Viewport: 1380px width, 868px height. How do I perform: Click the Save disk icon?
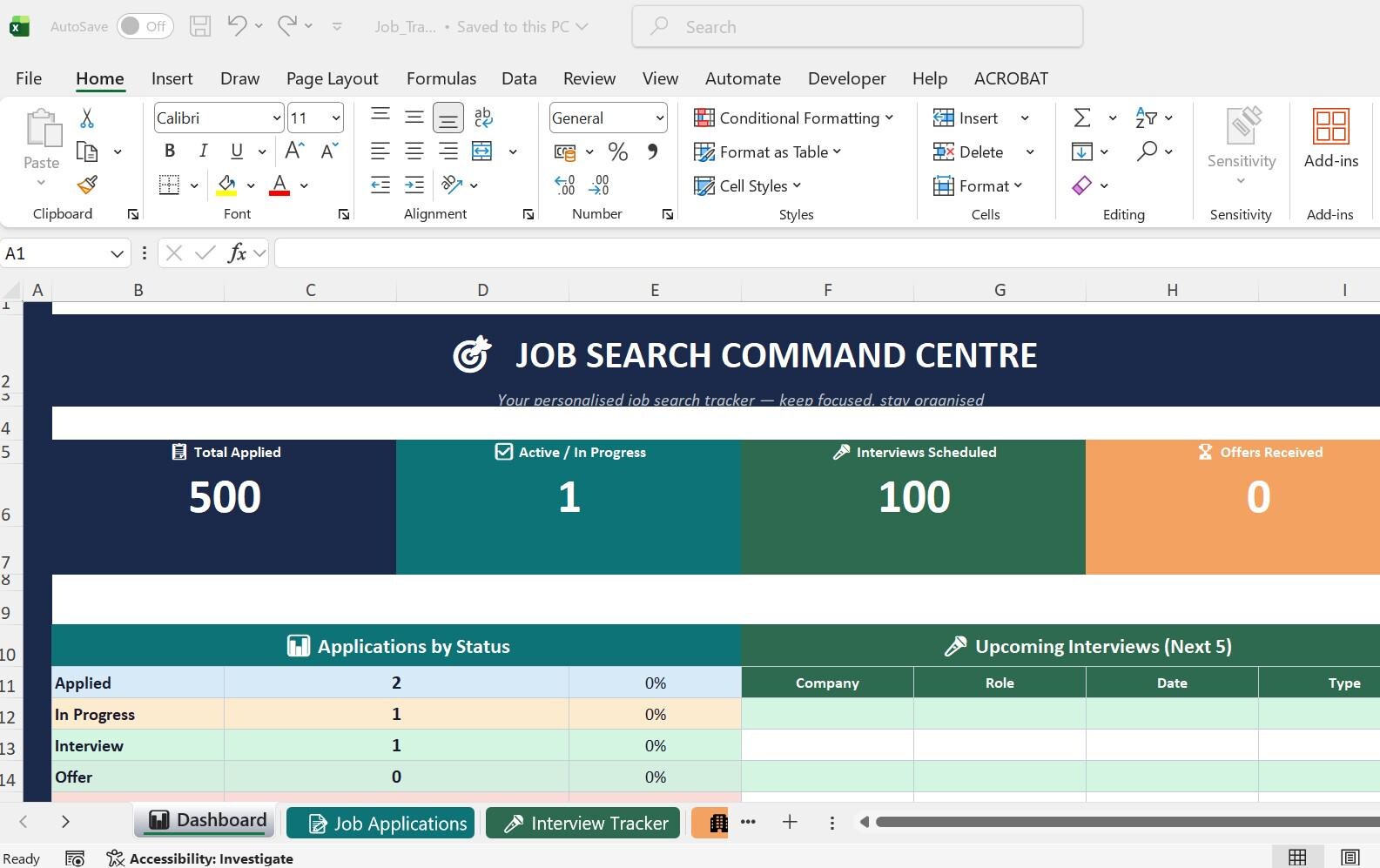200,26
